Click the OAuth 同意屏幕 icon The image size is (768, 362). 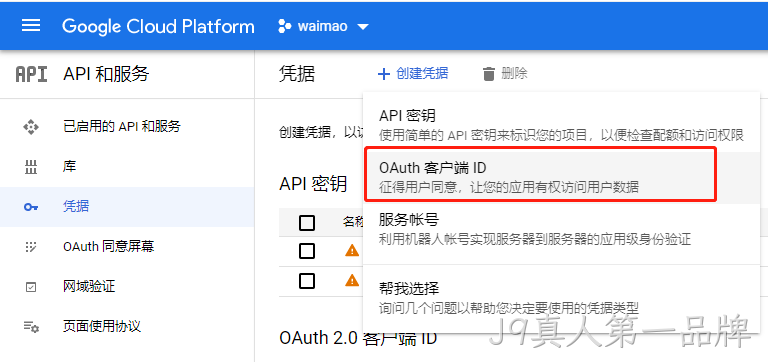[30, 247]
